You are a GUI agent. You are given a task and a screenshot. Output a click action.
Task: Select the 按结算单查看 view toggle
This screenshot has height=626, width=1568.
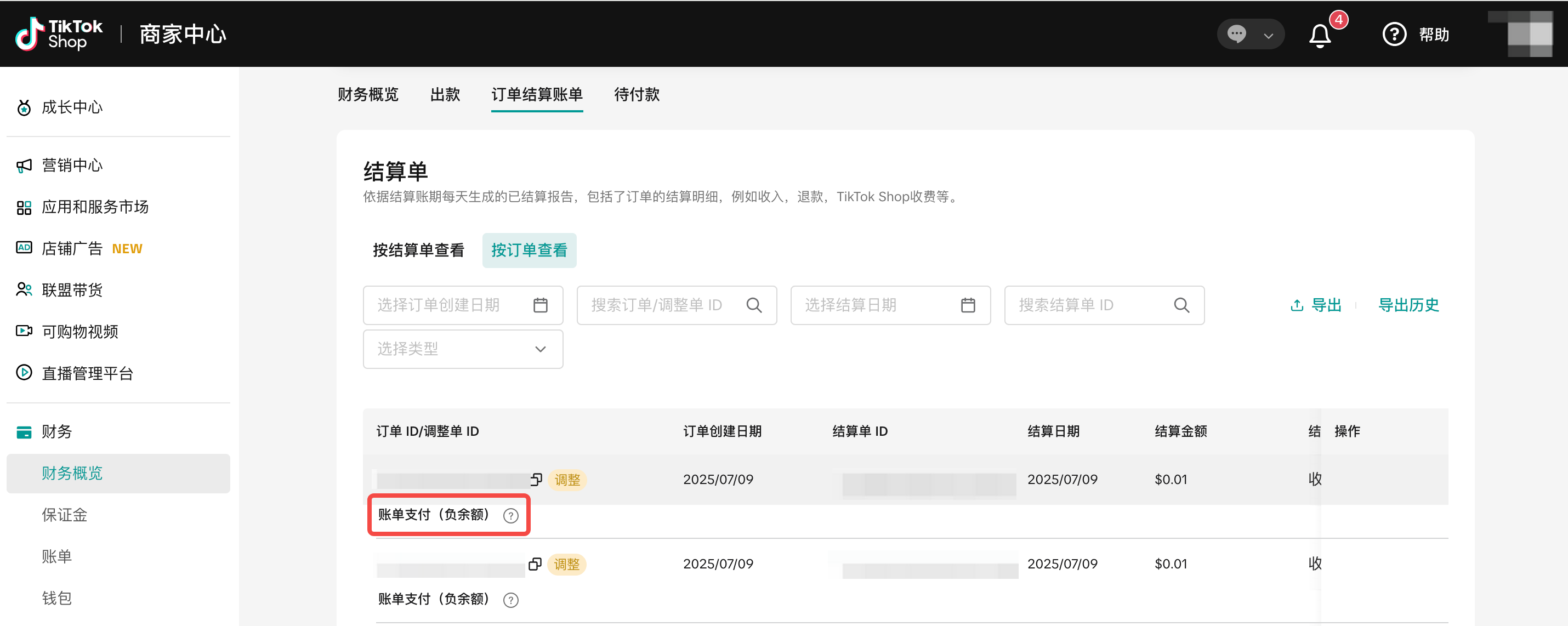418,250
